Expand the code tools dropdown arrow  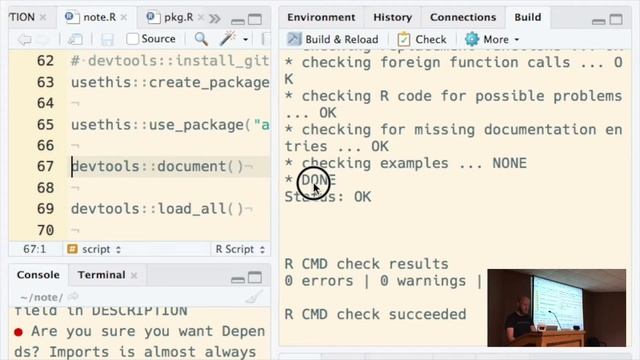click(245, 40)
